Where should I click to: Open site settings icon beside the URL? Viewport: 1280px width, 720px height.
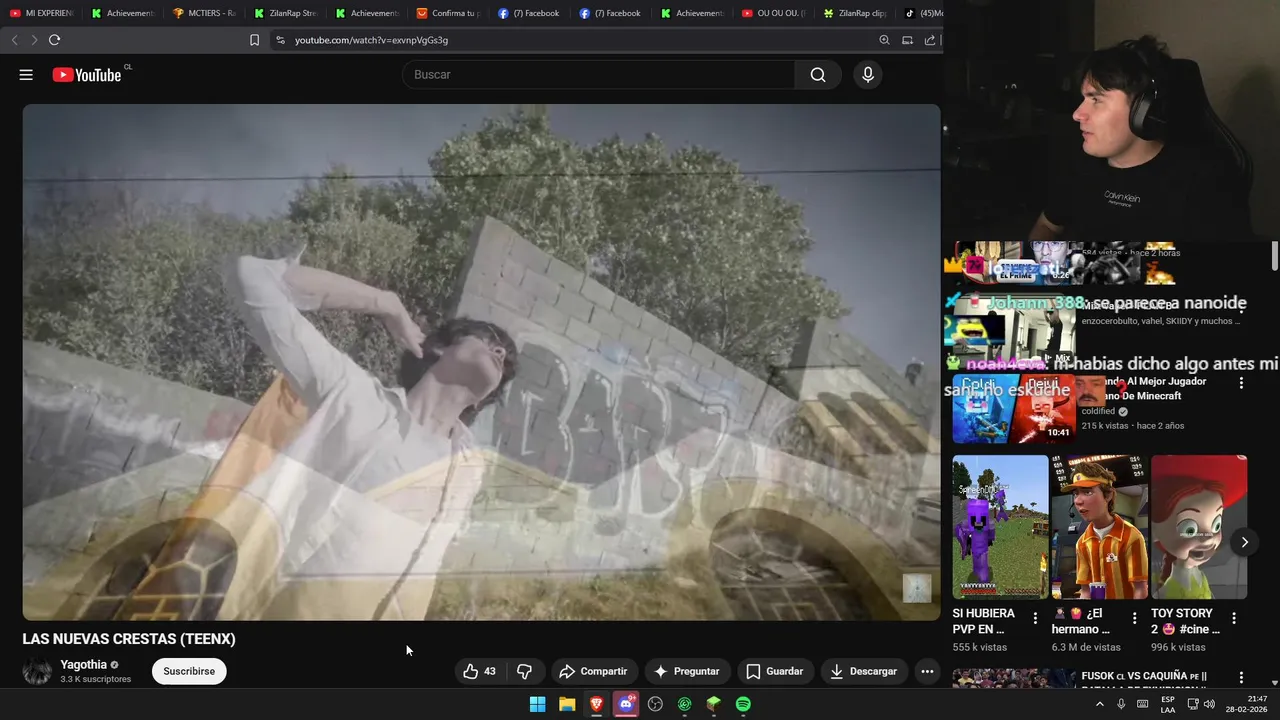point(280,40)
